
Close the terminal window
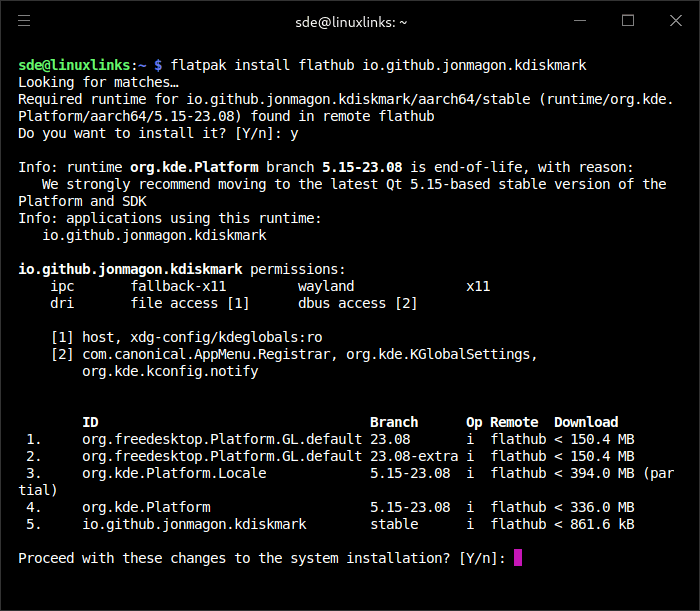click(x=676, y=21)
